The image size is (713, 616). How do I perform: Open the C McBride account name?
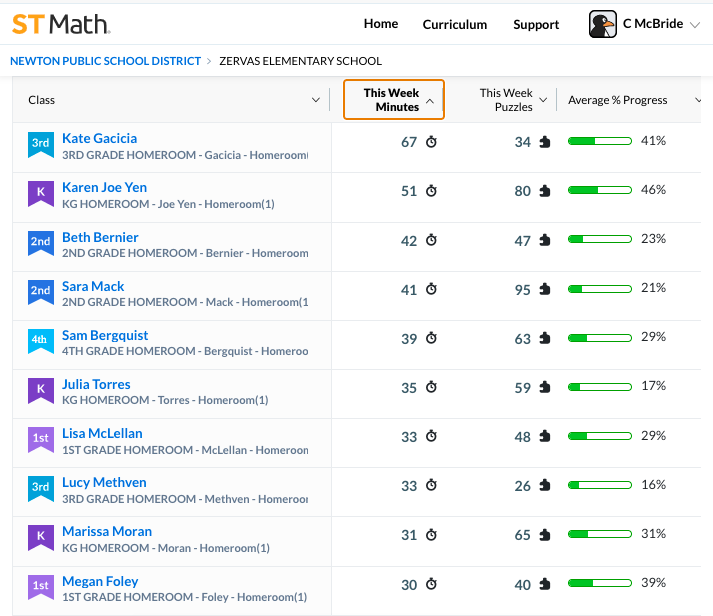[x=653, y=24]
